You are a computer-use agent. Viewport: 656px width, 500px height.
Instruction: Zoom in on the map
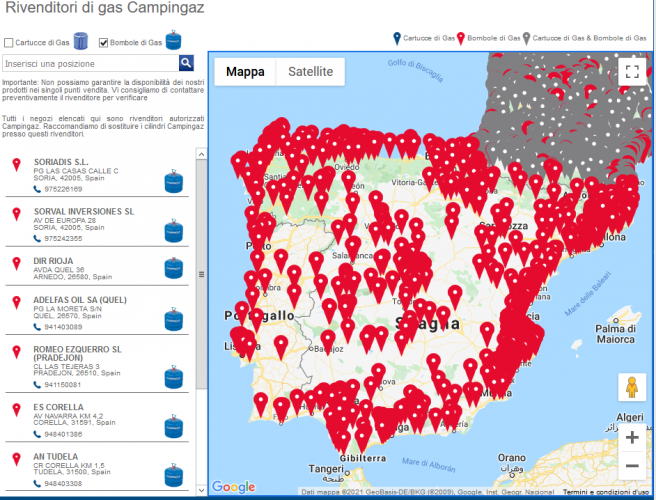[631, 437]
